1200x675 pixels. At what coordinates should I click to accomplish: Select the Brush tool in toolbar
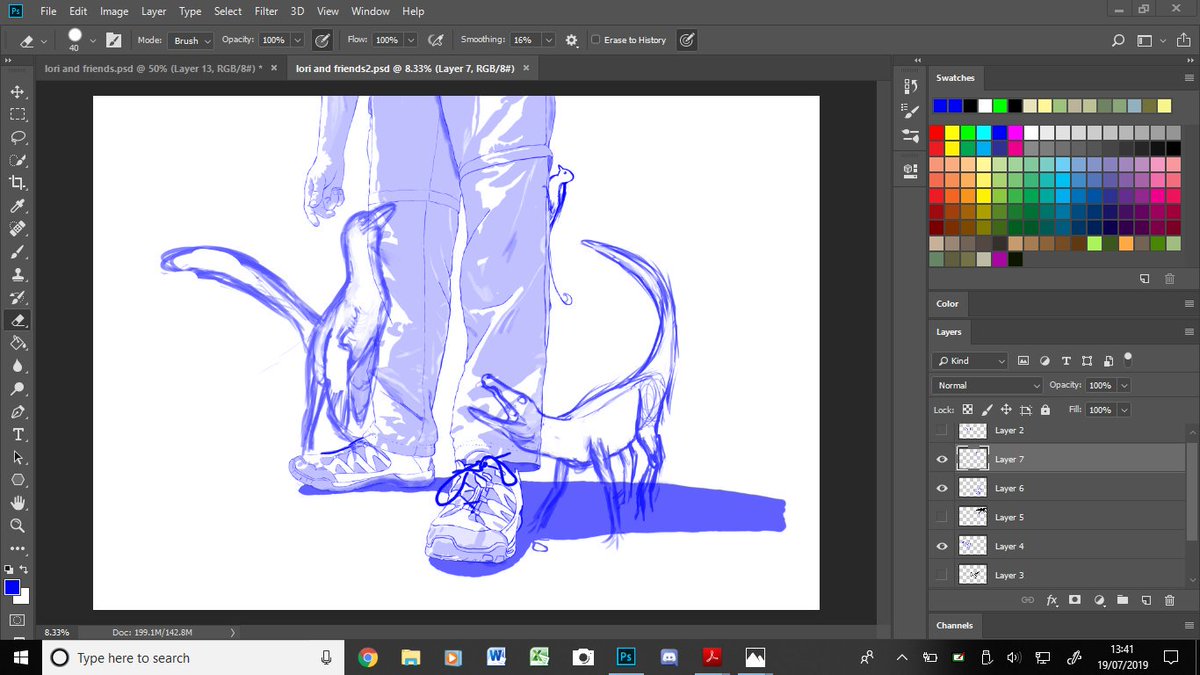pyautogui.click(x=18, y=252)
